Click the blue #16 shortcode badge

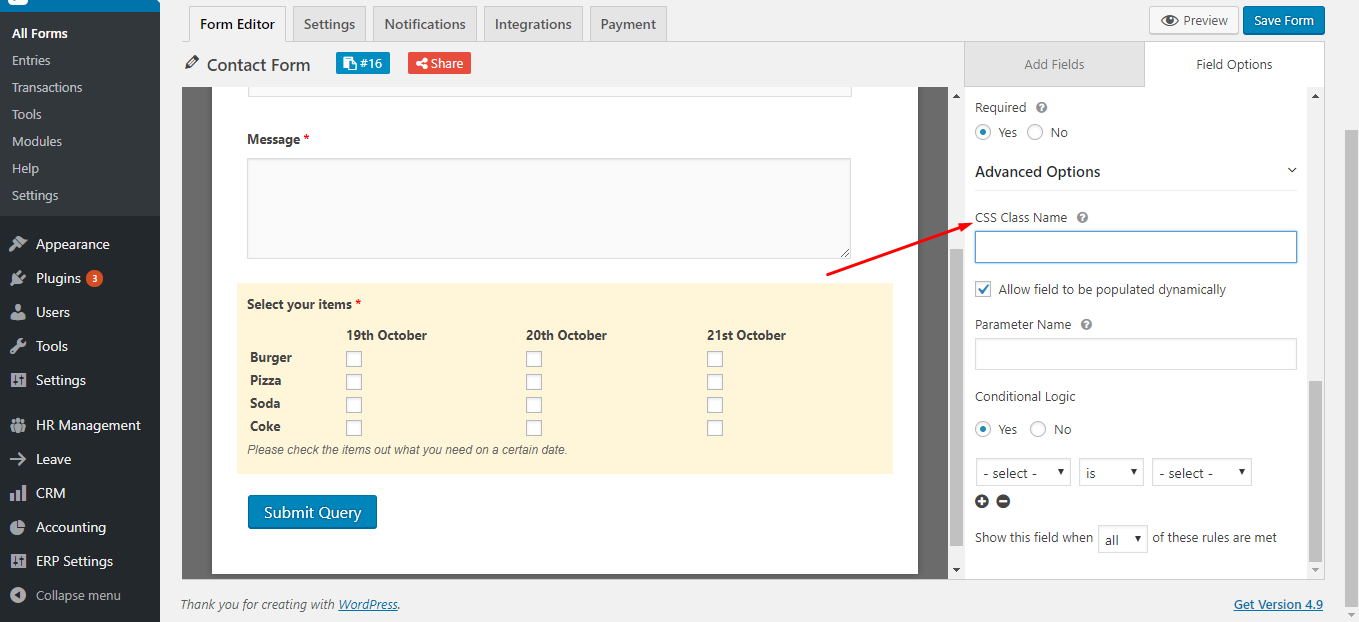pyautogui.click(x=362, y=62)
